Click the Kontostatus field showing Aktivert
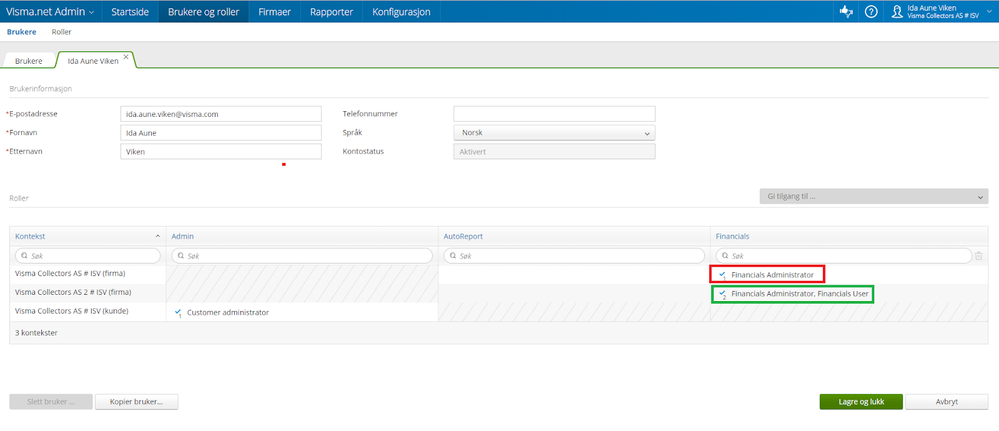This screenshot has width=999, height=431. (554, 152)
